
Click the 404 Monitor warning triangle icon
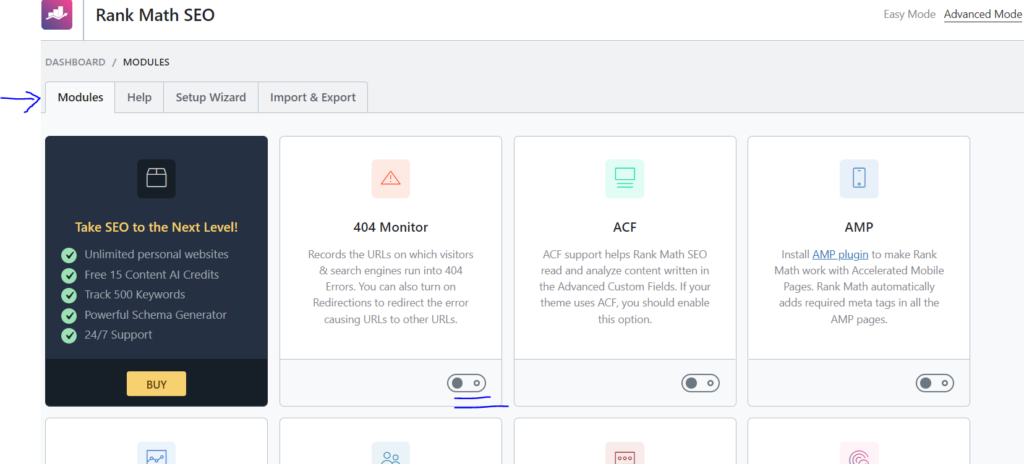pos(391,178)
